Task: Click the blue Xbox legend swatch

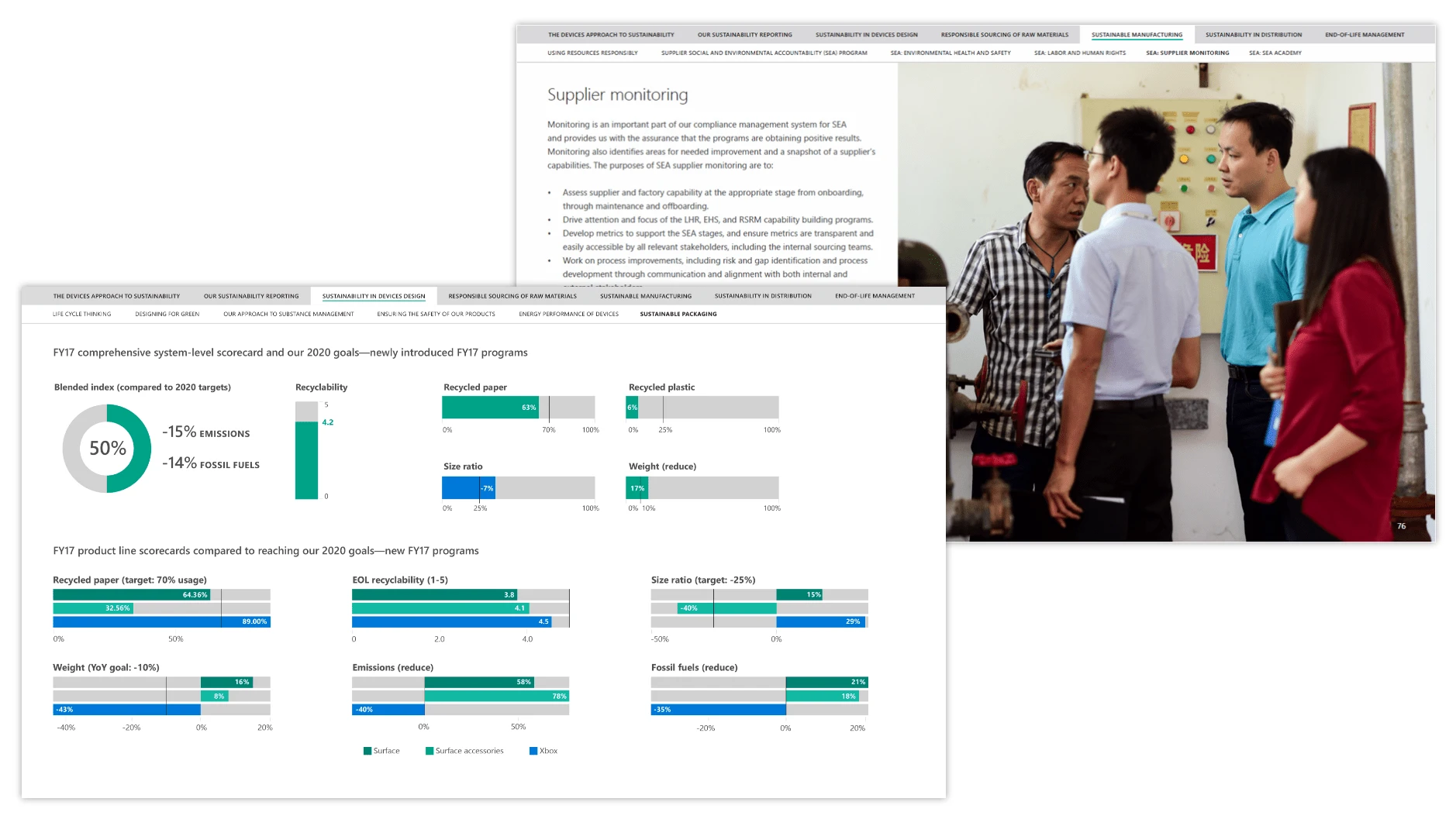Action: 533,751
